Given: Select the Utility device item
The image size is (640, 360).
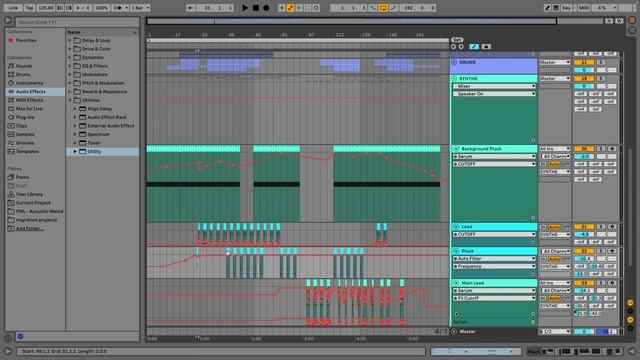Looking at the screenshot, I should click(94, 151).
